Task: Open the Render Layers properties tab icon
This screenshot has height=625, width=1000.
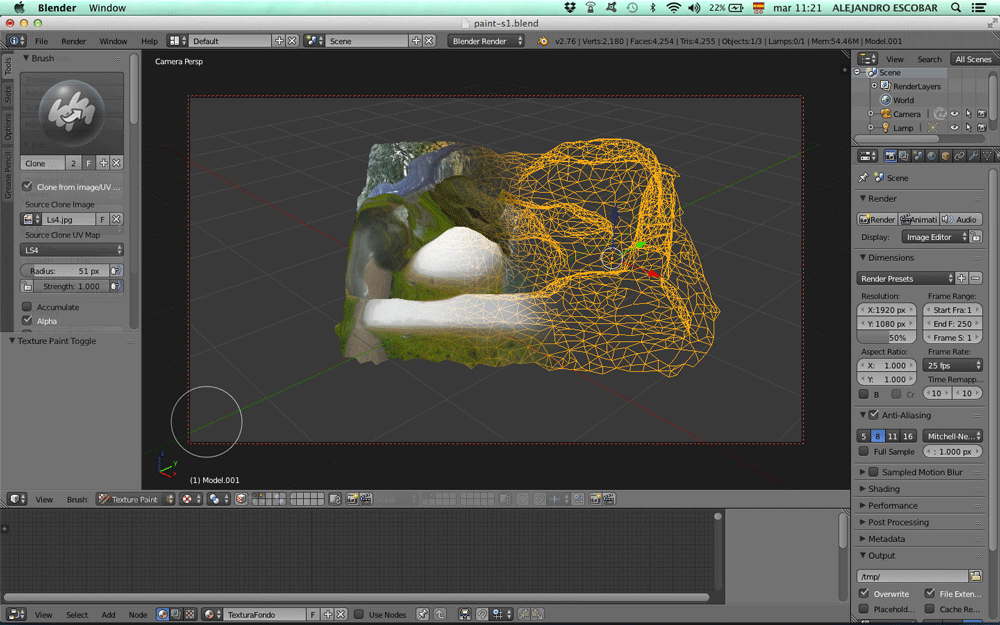Action: click(903, 155)
